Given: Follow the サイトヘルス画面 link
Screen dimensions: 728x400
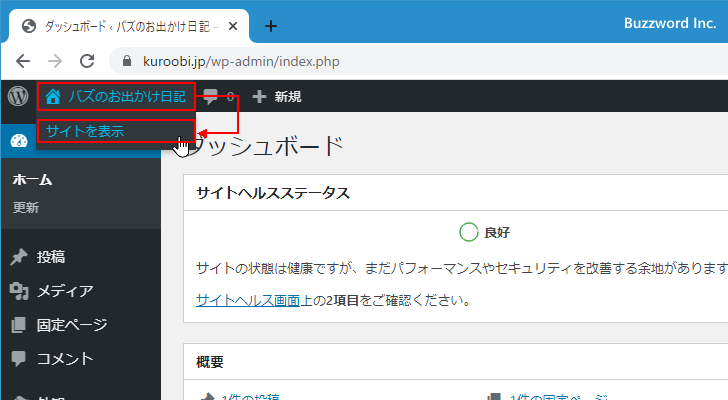Looking at the screenshot, I should pyautogui.click(x=248, y=300).
